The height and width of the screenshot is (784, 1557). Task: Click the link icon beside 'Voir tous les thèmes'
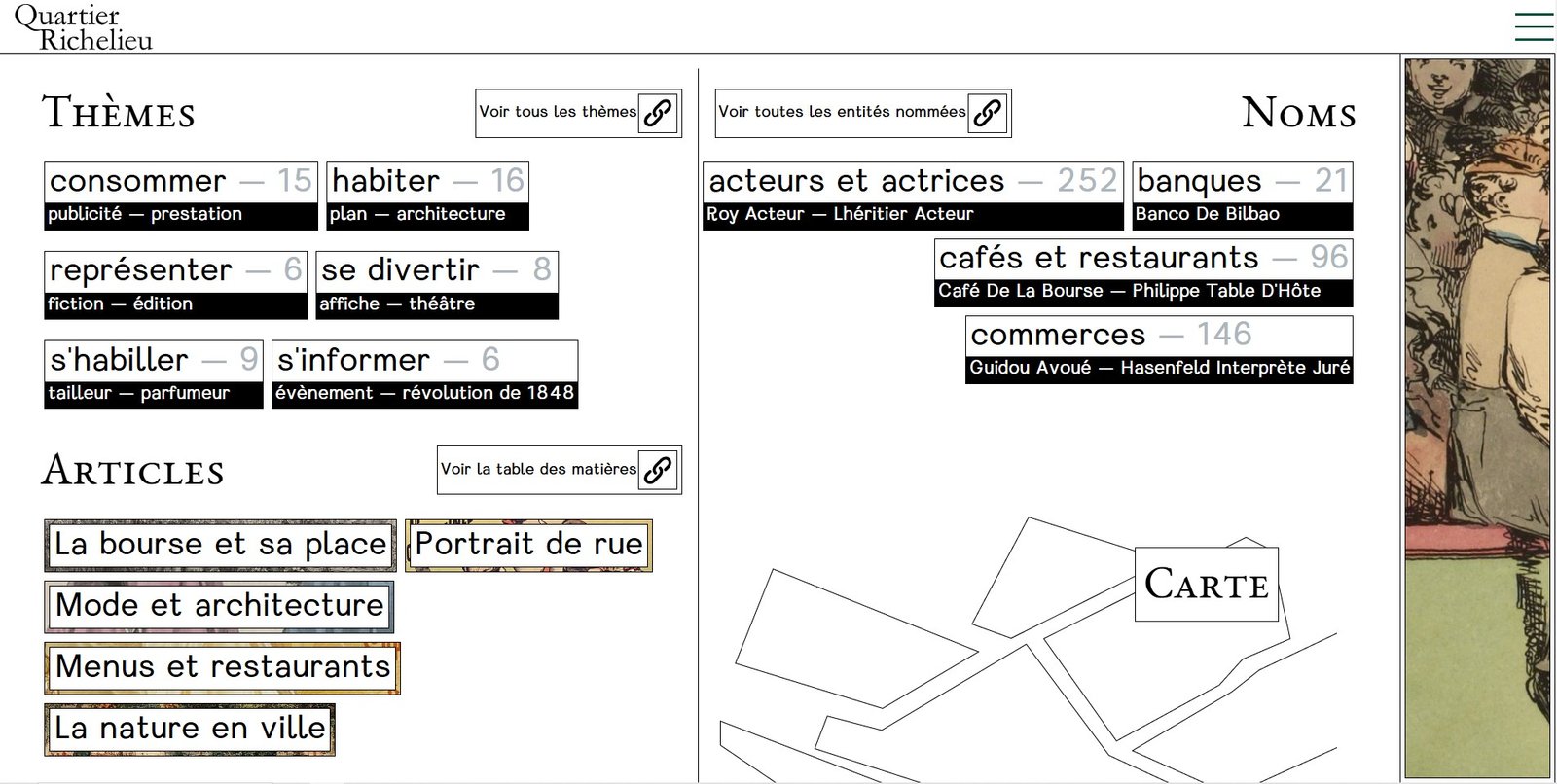[658, 113]
